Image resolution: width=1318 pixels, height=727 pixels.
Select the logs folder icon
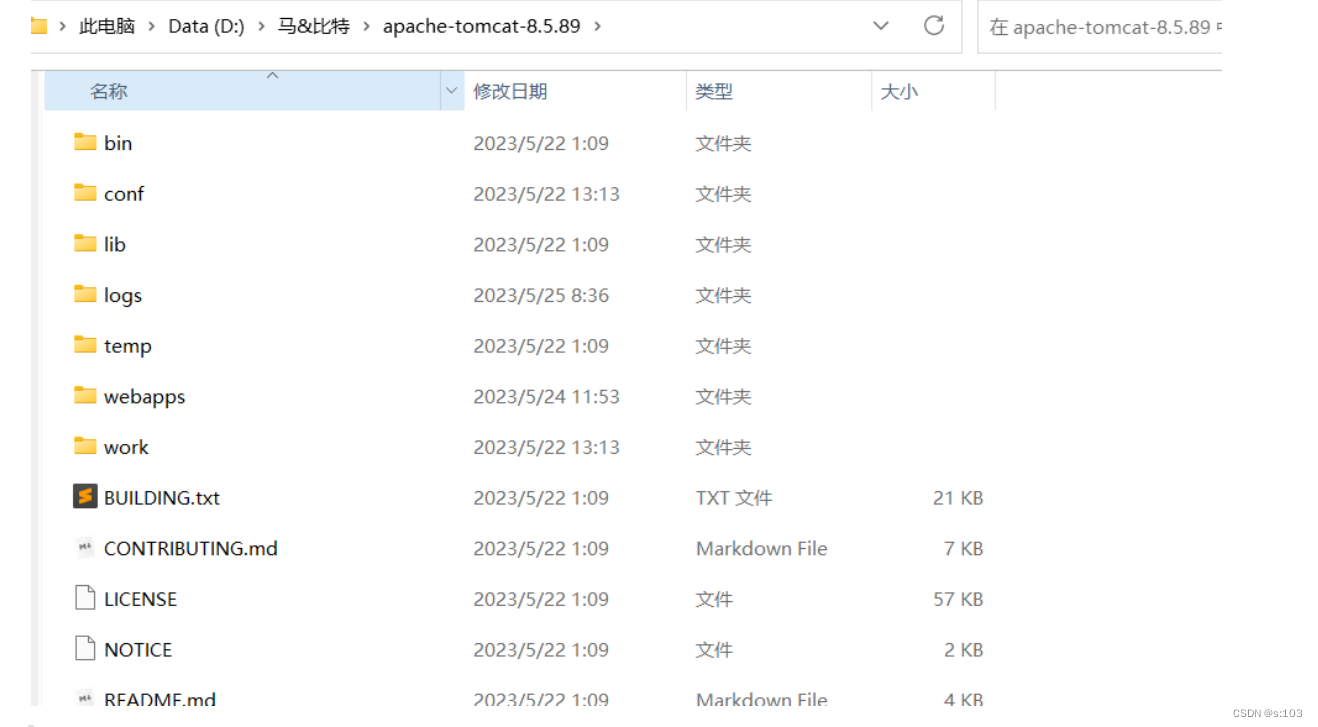point(85,294)
